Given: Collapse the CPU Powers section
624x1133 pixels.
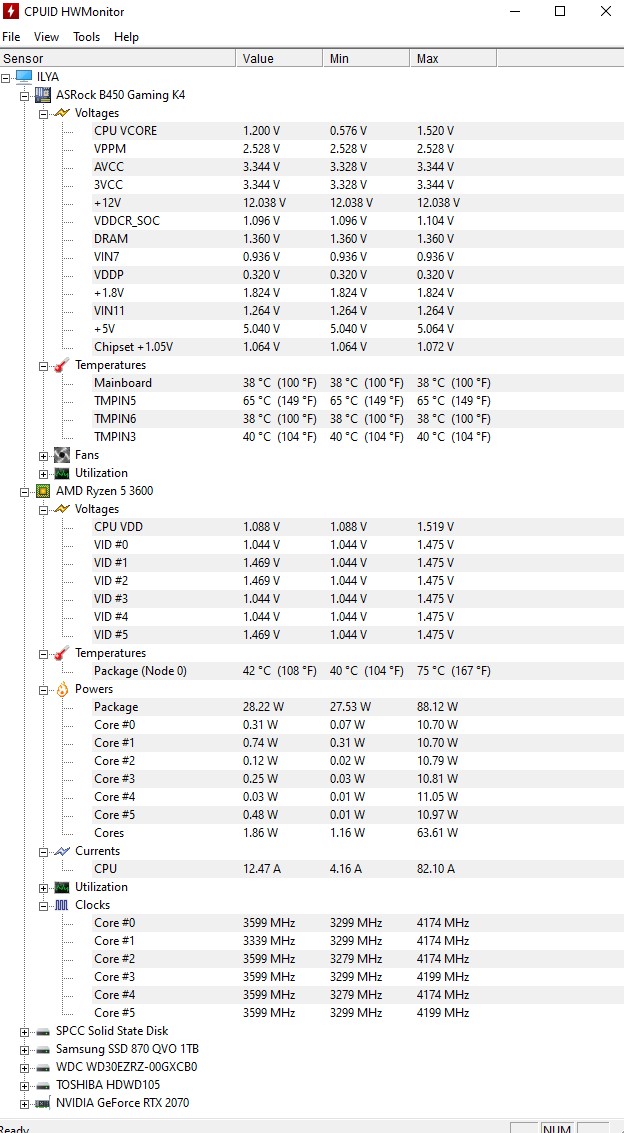Looking at the screenshot, I should pos(44,690).
